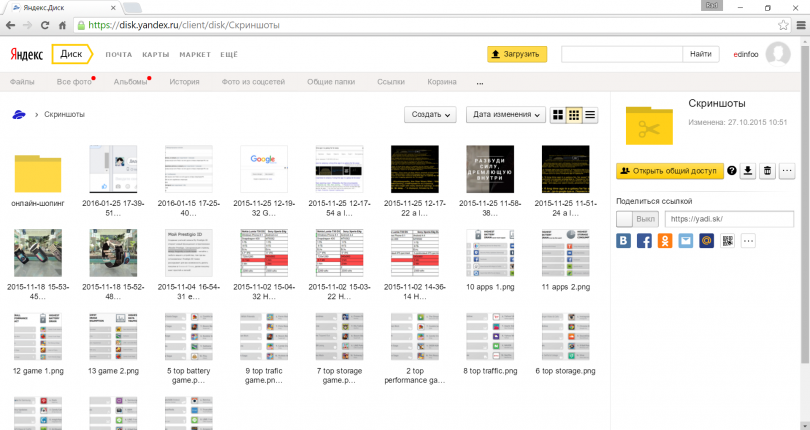The height and width of the screenshot is (430, 810).
Task: Click the search input field
Action: 620,54
